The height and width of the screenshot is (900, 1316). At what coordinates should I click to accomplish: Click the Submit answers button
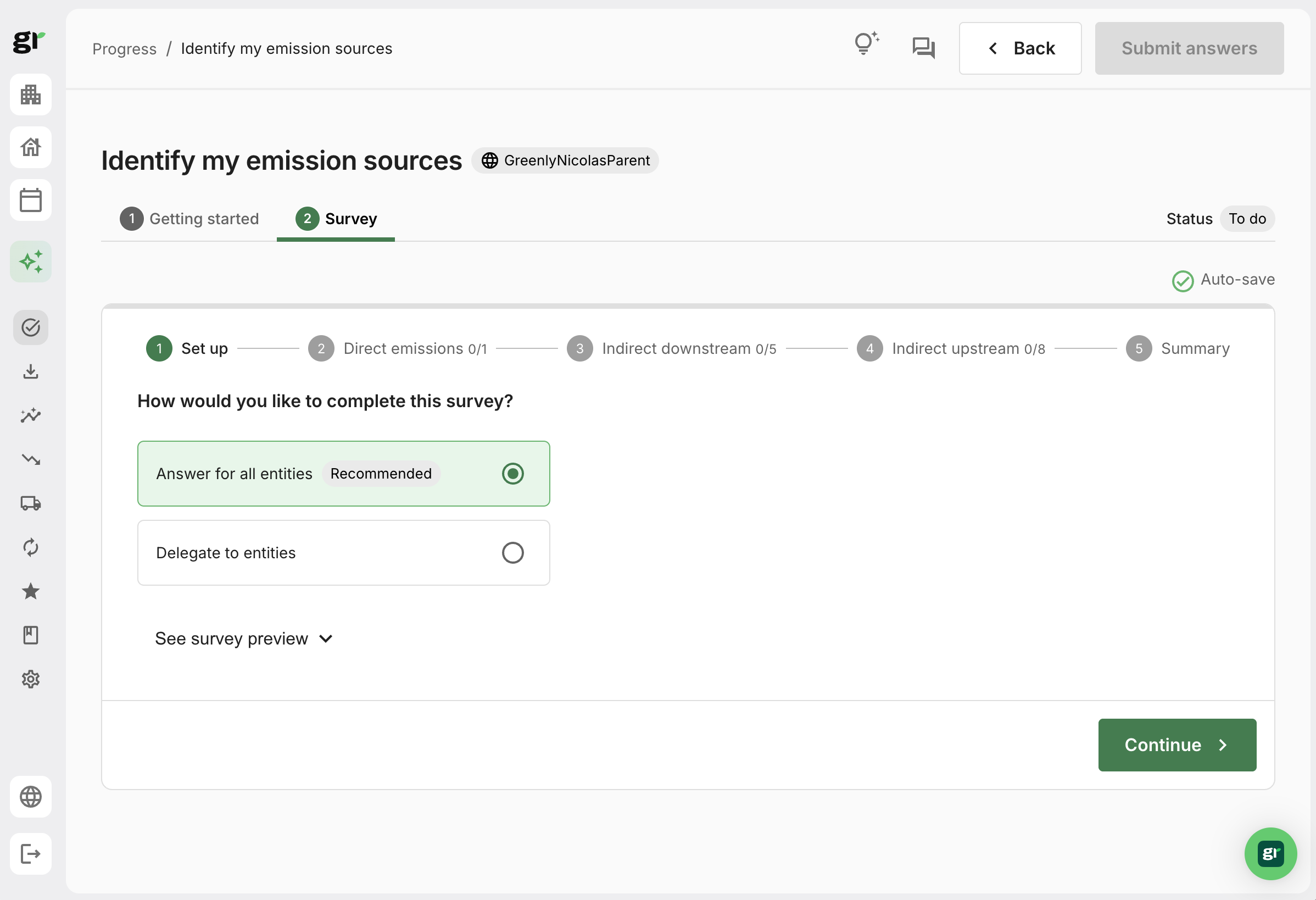click(x=1189, y=48)
